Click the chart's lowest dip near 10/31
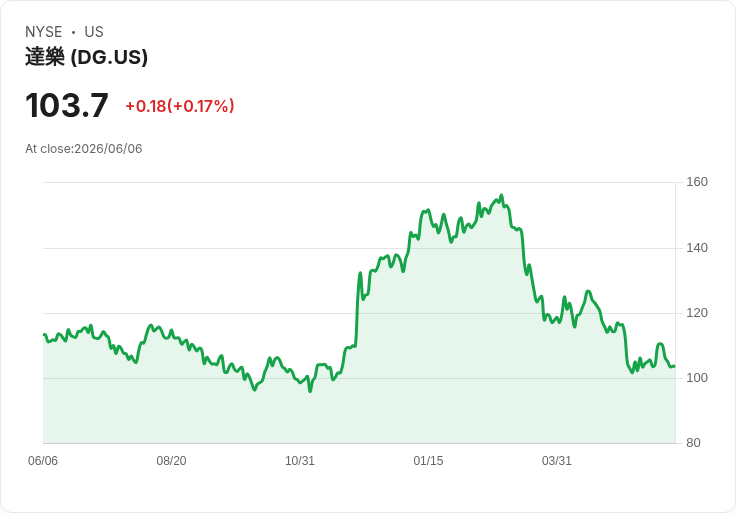The height and width of the screenshot is (513, 736). pyautogui.click(x=310, y=391)
